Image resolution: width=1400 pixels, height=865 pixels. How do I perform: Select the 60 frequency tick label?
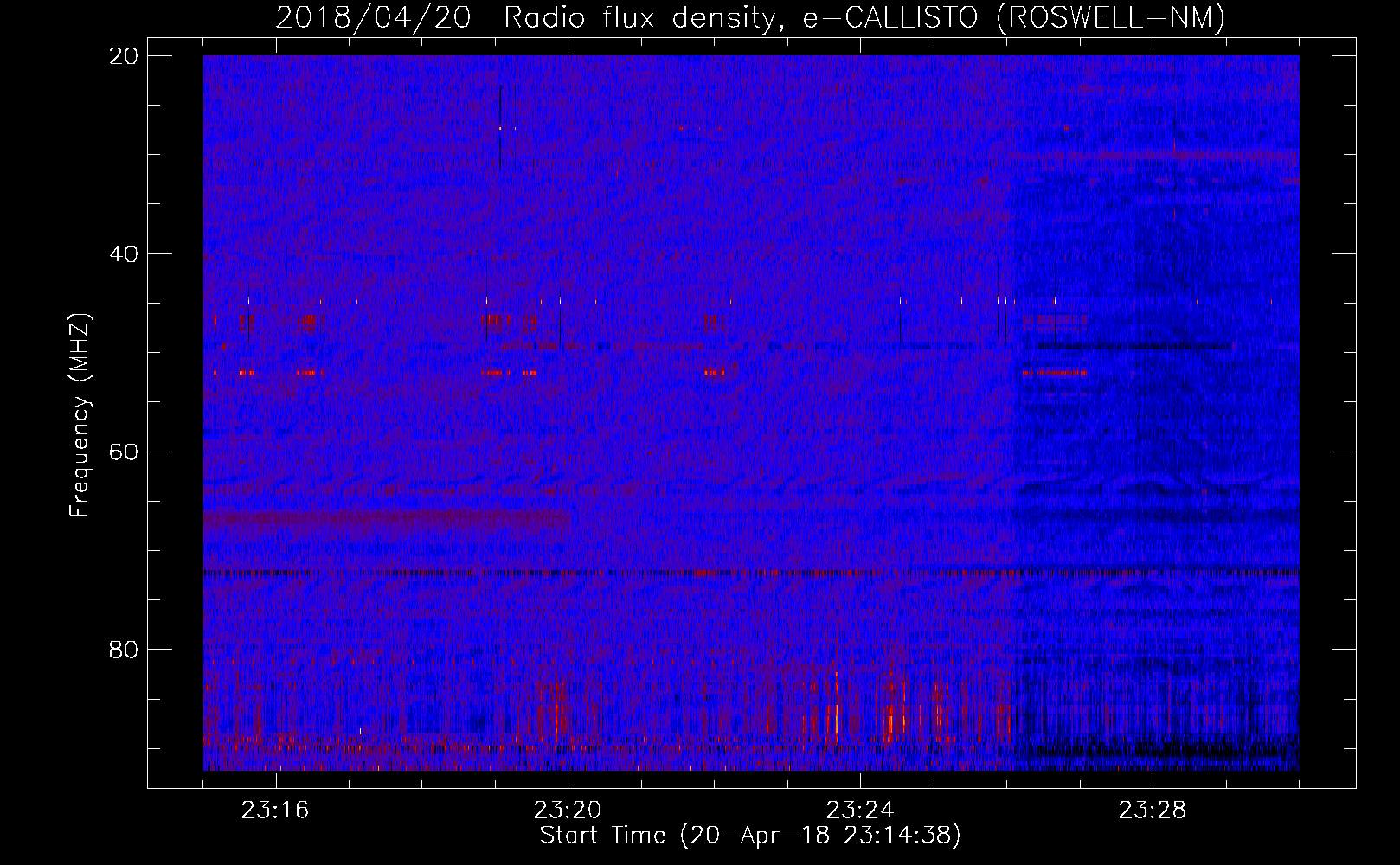[x=123, y=452]
